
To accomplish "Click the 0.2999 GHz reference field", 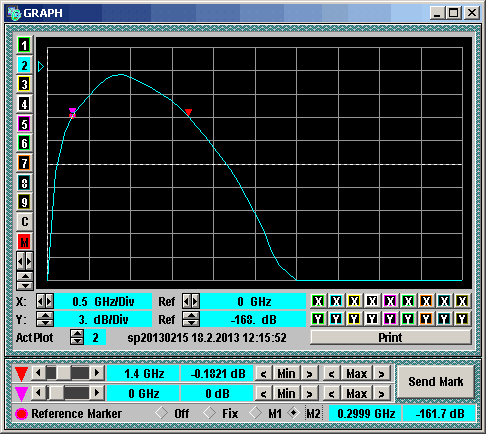I will pos(366,414).
